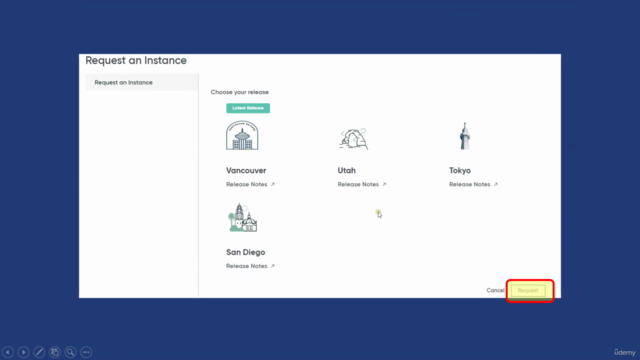Screen dimensions: 640x360
Task: Open the pen annotation tool icon
Action: pos(39,352)
